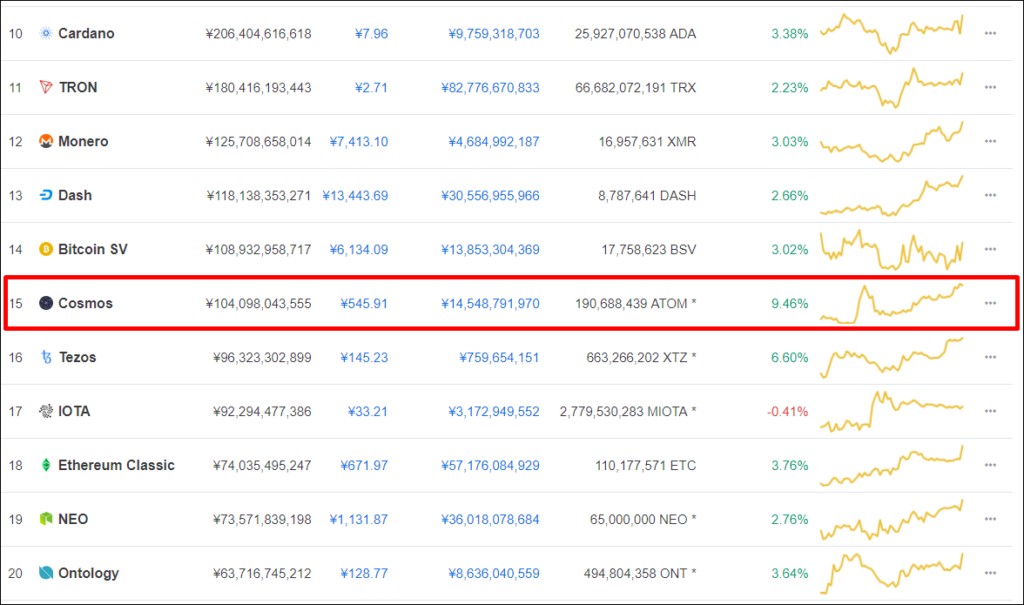Click Cosmos's volume ¥14,548,791,970
This screenshot has height=605, width=1024.
point(490,304)
